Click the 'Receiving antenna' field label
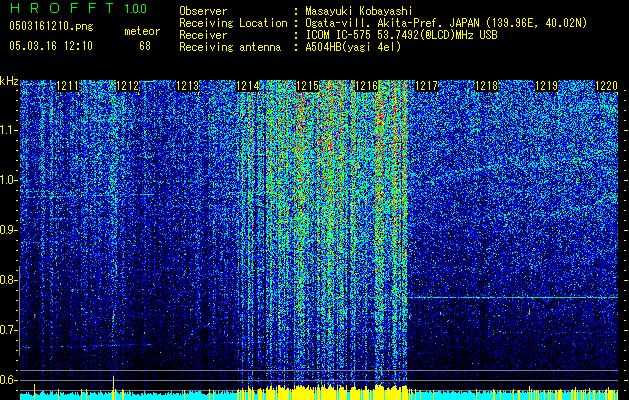 click(x=230, y=47)
